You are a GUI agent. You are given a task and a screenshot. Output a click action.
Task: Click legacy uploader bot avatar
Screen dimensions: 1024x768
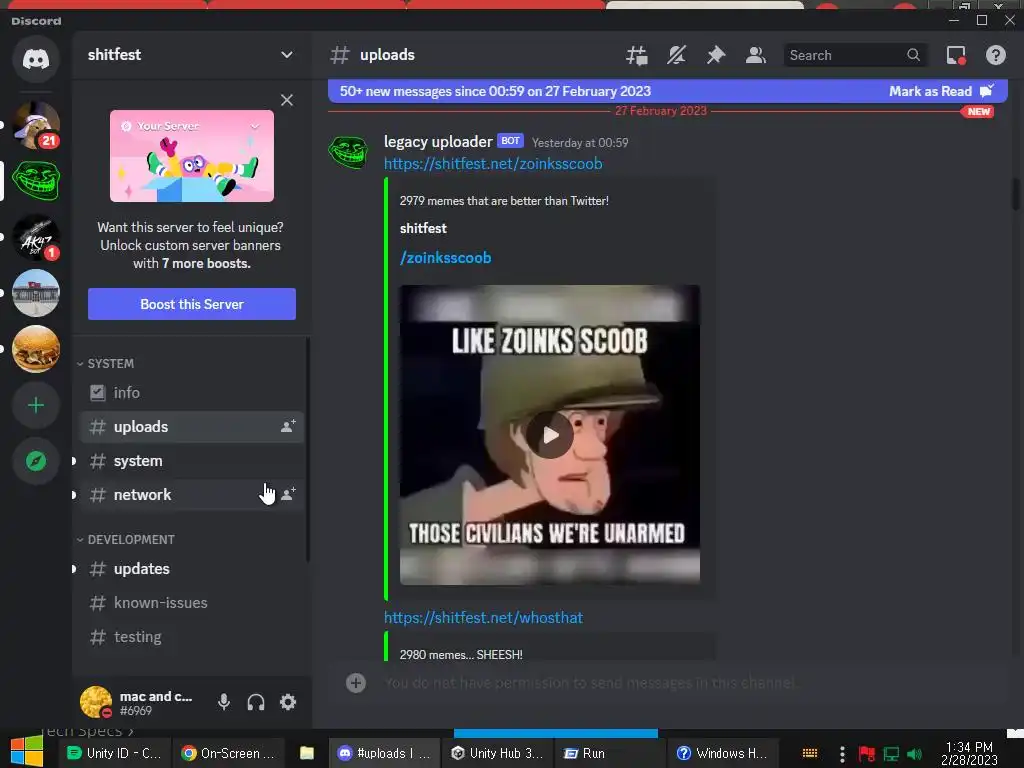click(348, 152)
